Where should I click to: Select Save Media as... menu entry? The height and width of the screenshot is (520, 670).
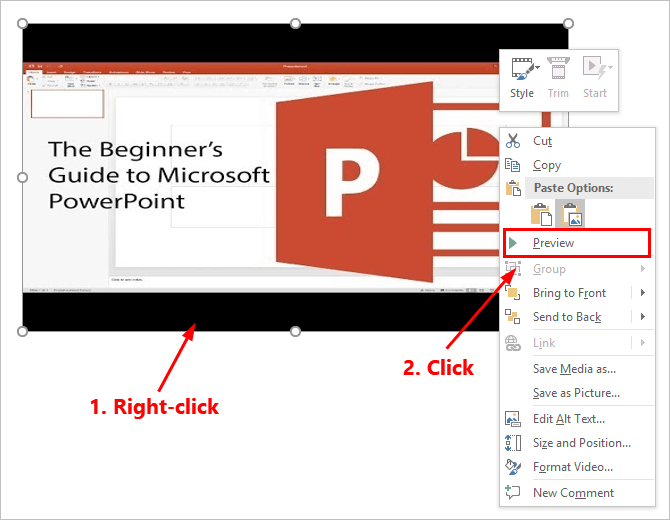[x=574, y=369]
